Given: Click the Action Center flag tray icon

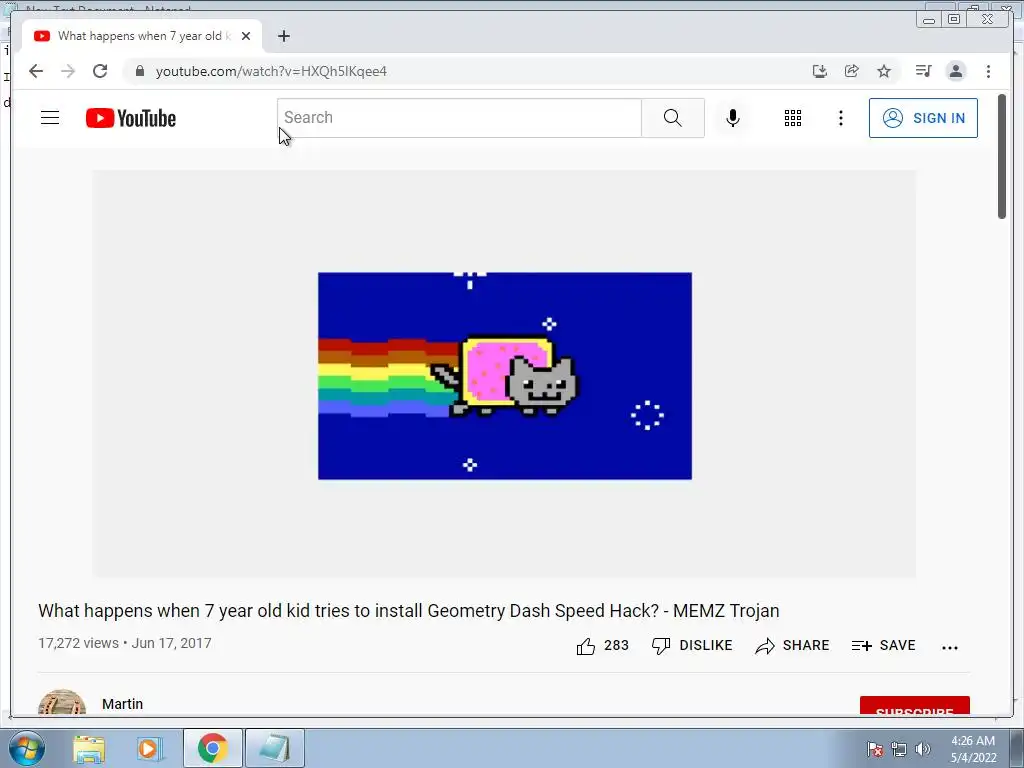Looking at the screenshot, I should click(x=874, y=749).
